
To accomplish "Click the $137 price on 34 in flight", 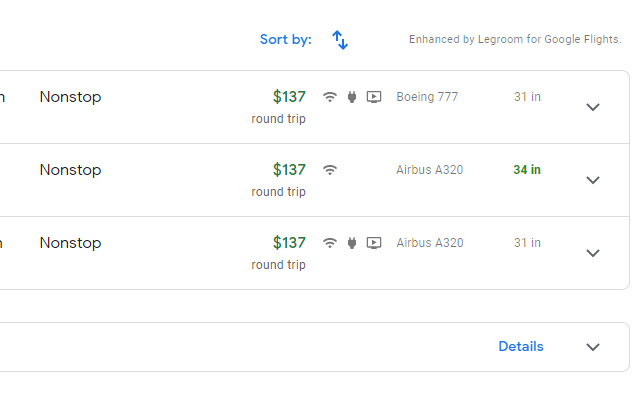I will [x=289, y=170].
